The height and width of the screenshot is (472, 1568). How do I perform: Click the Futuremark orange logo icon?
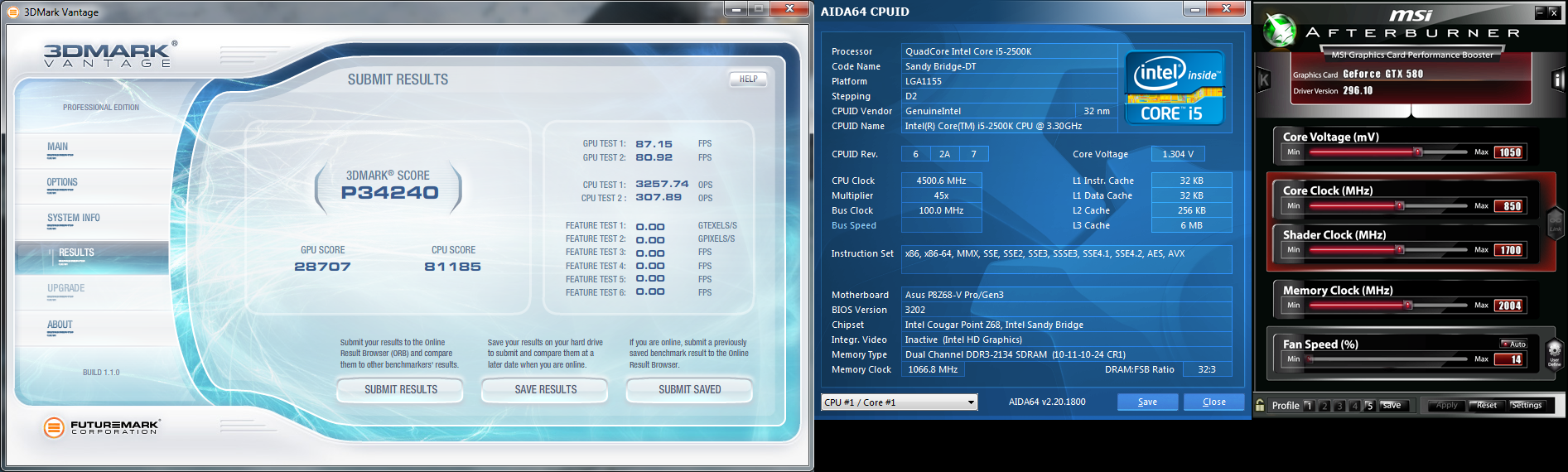coord(54,427)
